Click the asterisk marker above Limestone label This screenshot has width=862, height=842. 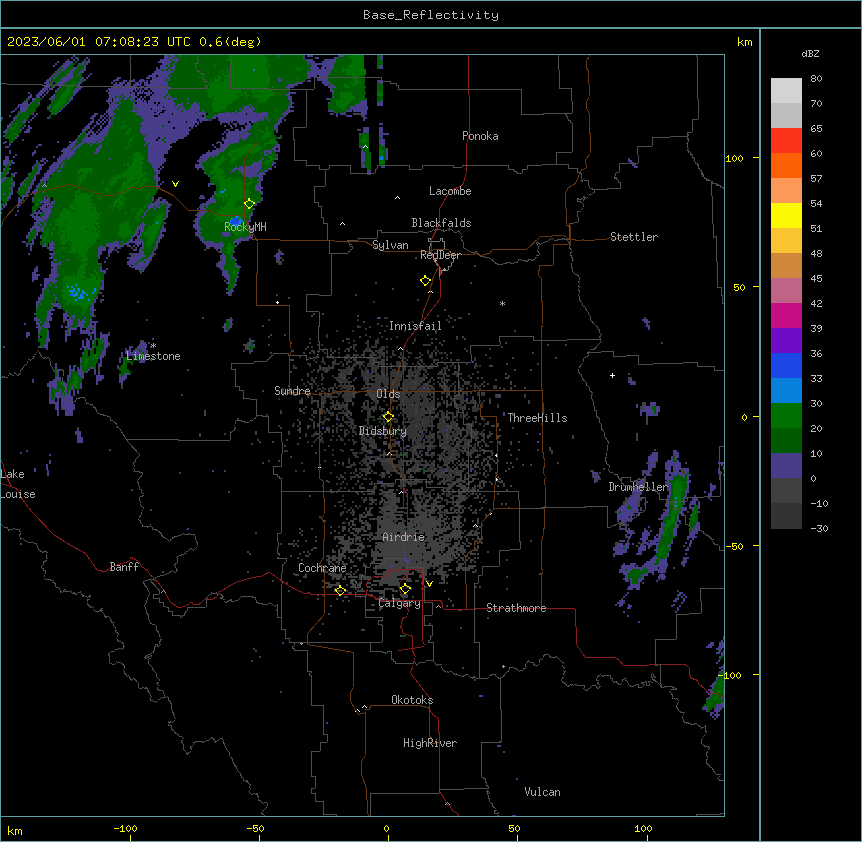(x=153, y=346)
